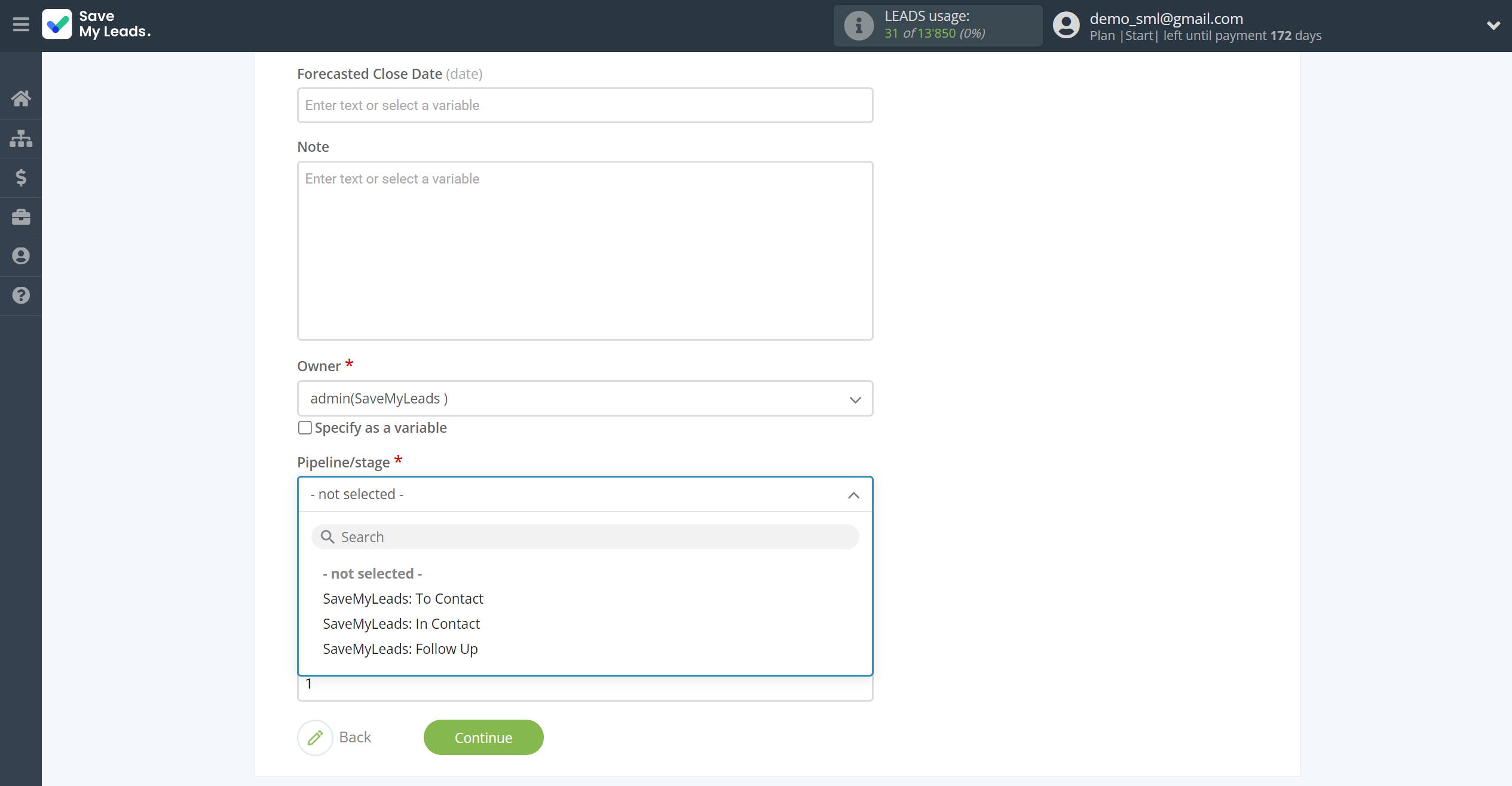The width and height of the screenshot is (1512, 786).
Task: Click the Search magnifier icon
Action: 328,537
